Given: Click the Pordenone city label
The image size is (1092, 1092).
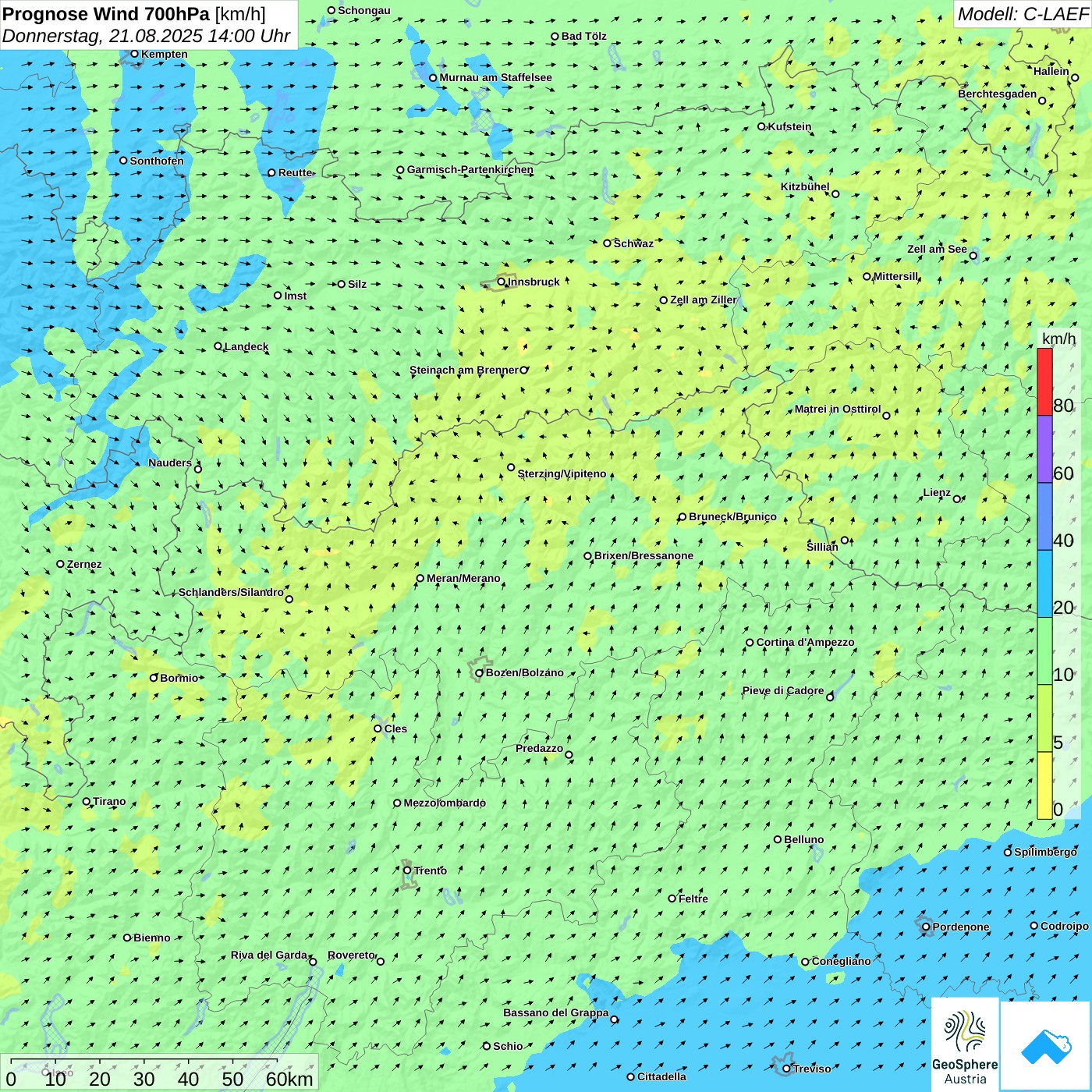Looking at the screenshot, I should tap(961, 927).
